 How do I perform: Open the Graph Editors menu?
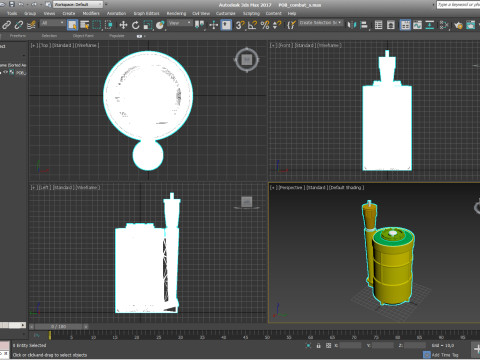[x=146, y=13]
